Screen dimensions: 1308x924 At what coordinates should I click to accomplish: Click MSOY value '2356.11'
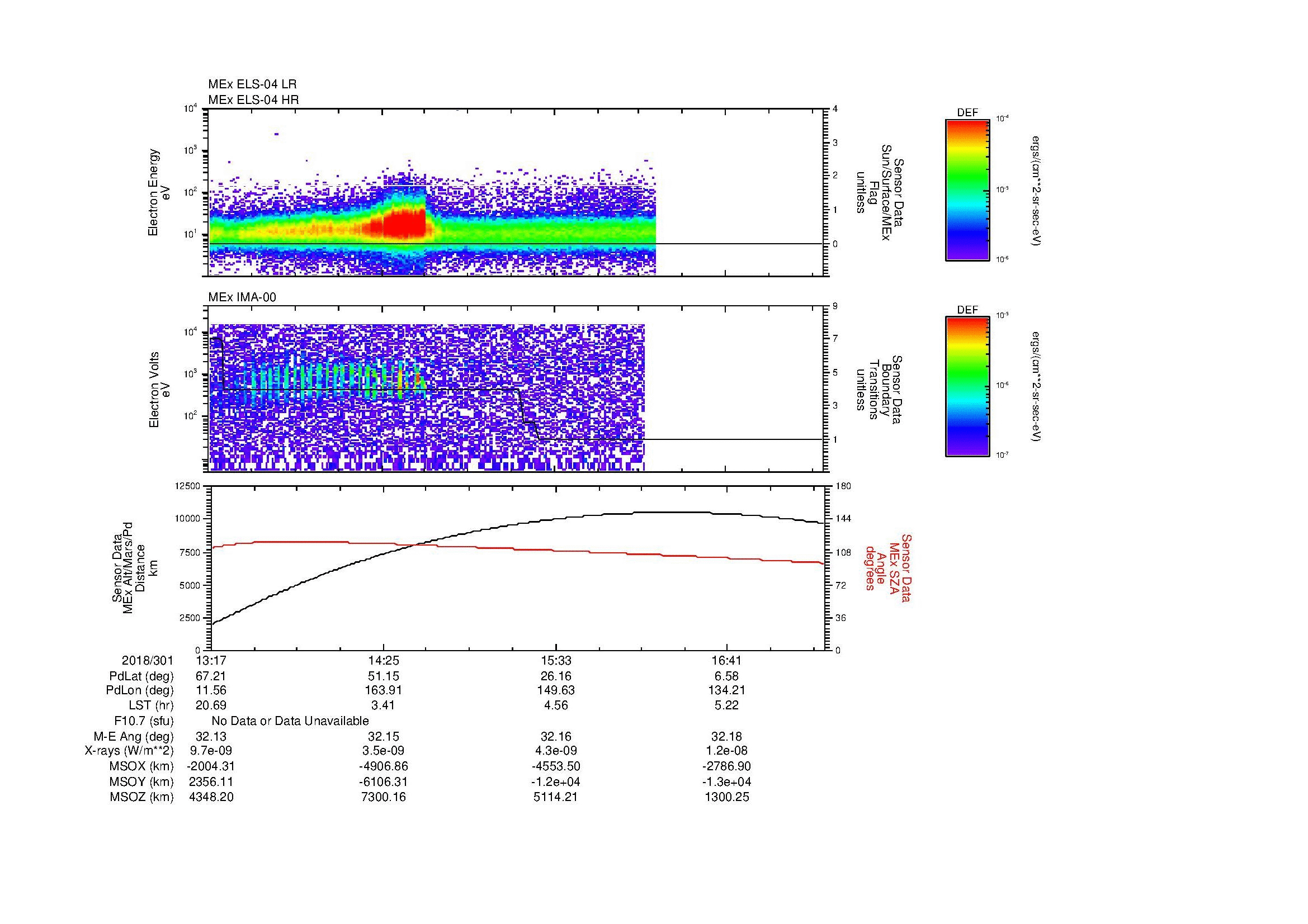coord(211,781)
